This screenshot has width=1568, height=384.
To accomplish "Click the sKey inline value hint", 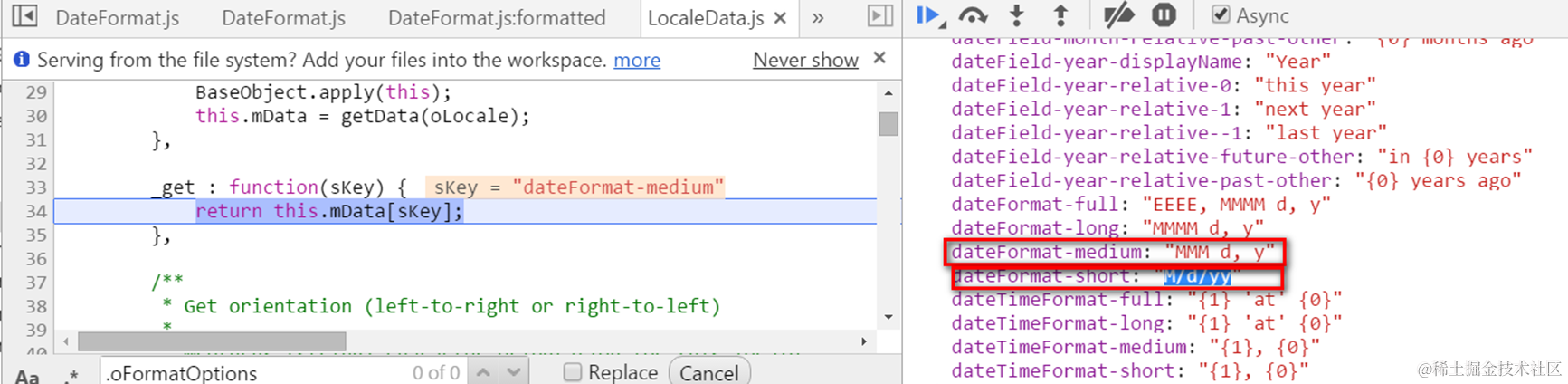I will (x=575, y=187).
